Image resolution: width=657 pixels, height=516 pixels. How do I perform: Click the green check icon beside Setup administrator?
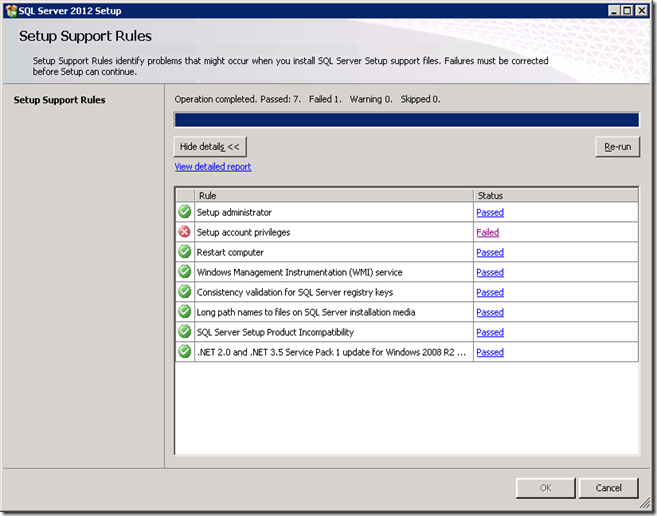(184, 212)
